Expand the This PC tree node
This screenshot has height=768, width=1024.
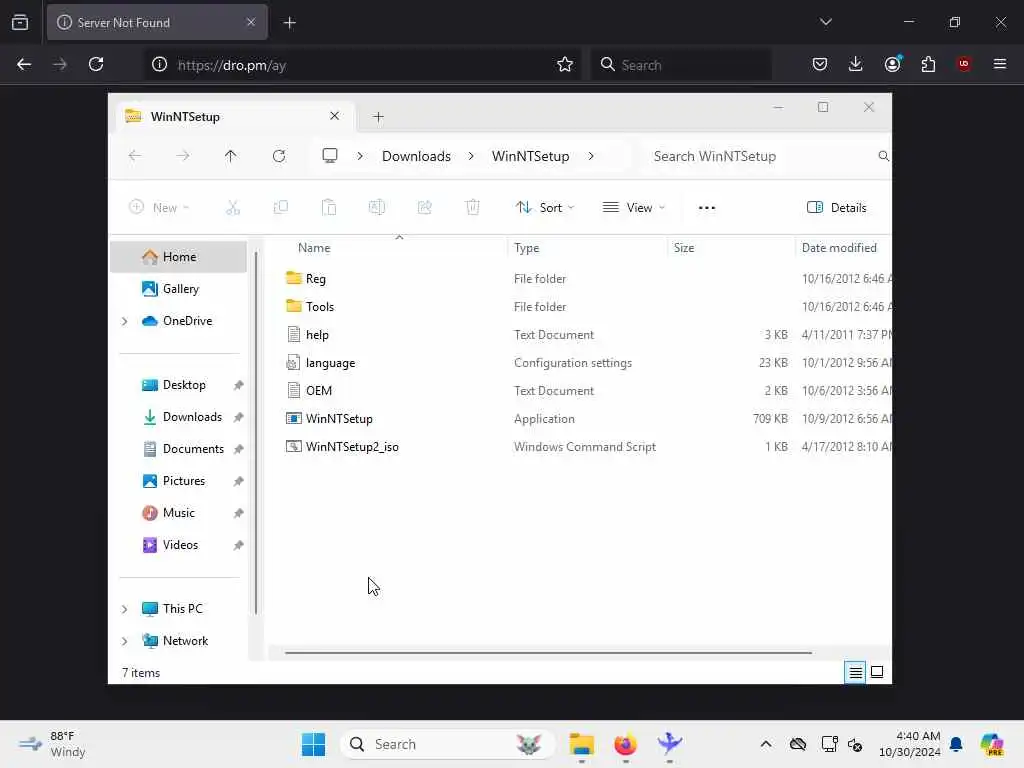[x=124, y=609]
